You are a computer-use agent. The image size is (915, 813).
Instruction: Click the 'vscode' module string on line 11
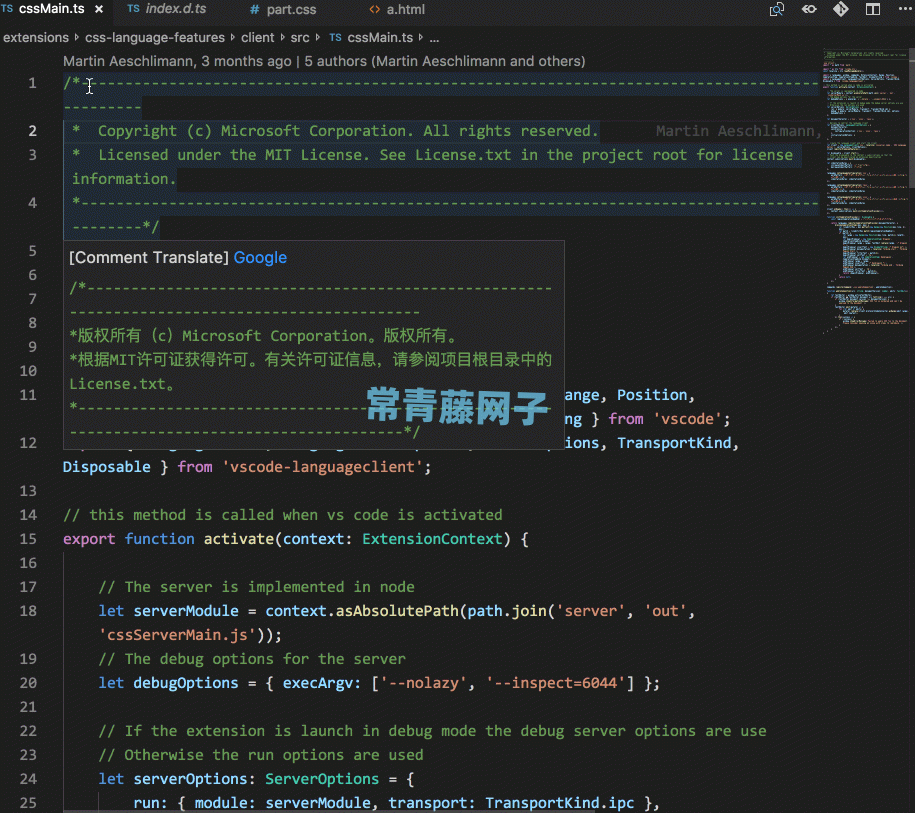[687, 419]
